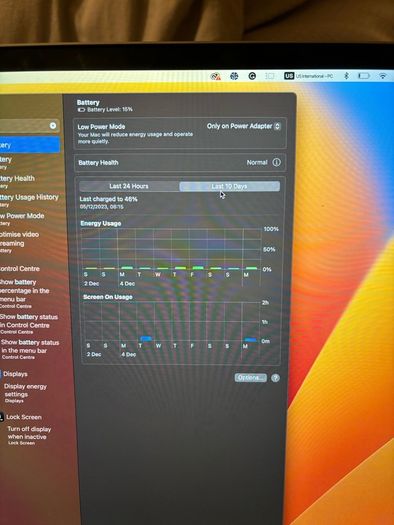The image size is (394, 525).
Task: Choose Turn off display when inactive result
Action: 29,435
